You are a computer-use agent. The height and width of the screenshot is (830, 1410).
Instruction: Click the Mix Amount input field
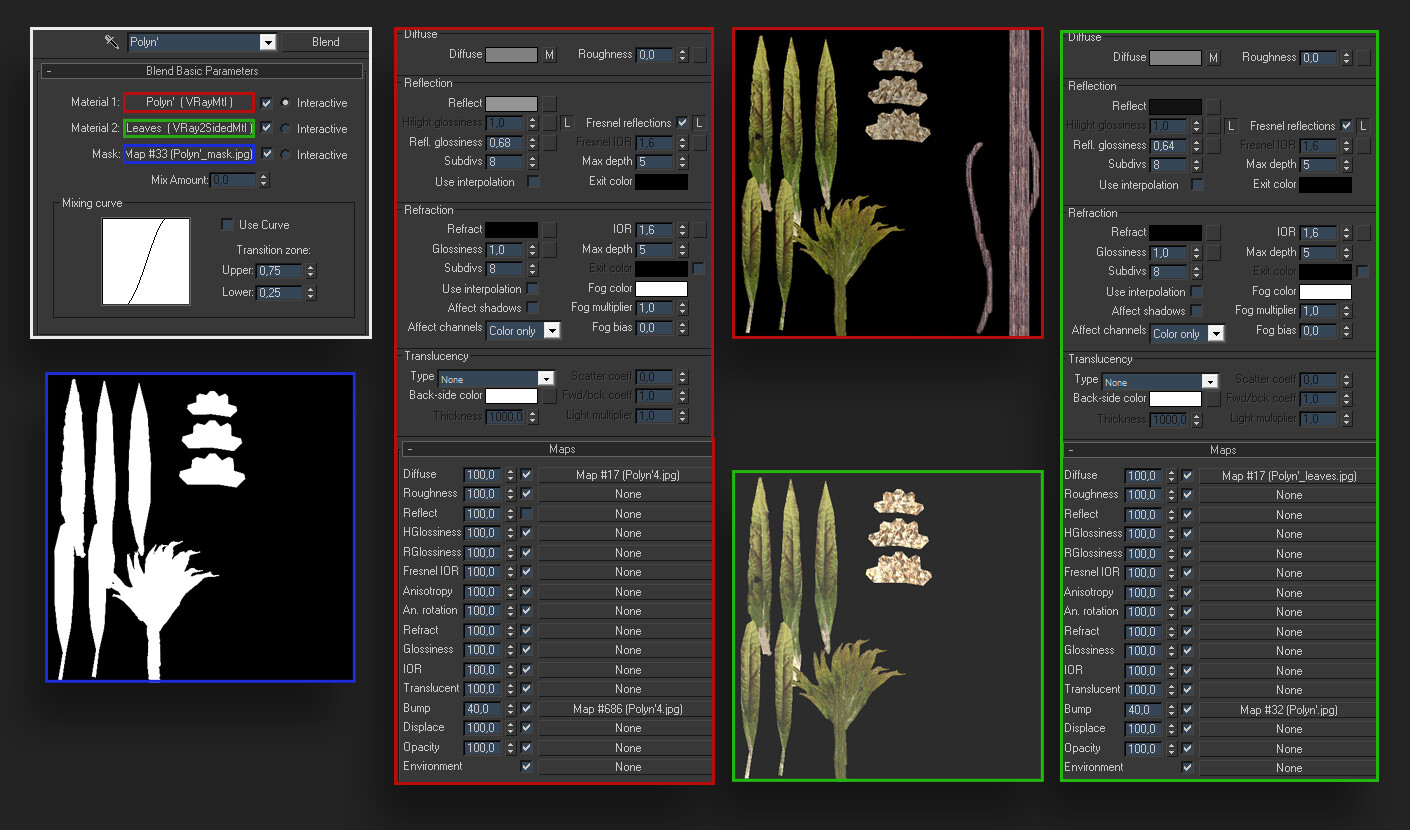[234, 181]
